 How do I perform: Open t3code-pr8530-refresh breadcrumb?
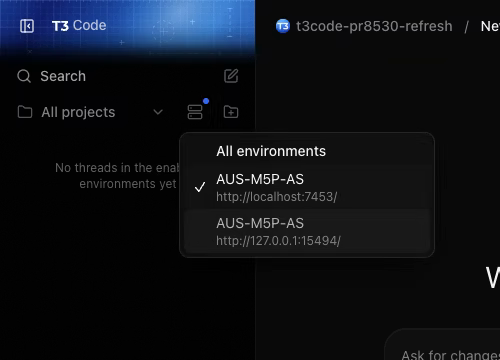[x=374, y=26]
